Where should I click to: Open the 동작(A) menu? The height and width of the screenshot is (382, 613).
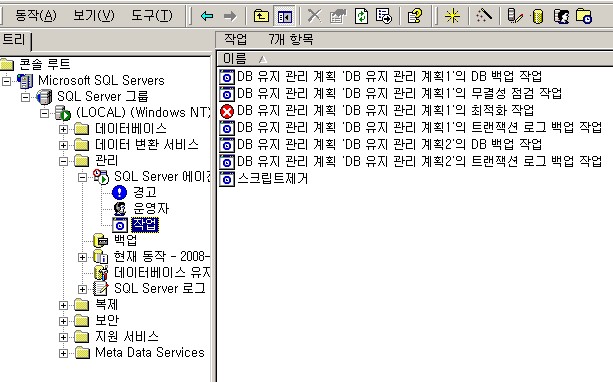pyautogui.click(x=36, y=16)
